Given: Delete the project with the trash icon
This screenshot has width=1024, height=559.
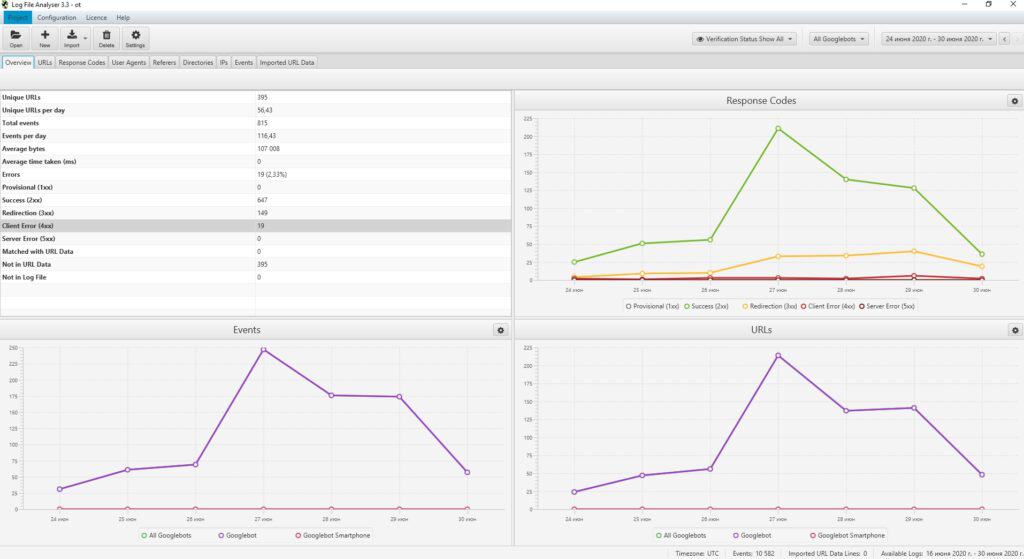Looking at the screenshot, I should pyautogui.click(x=106, y=39).
